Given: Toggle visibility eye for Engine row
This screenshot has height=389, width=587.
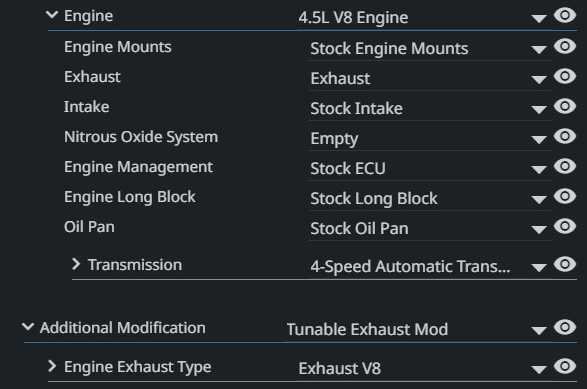Looking at the screenshot, I should click(565, 15).
